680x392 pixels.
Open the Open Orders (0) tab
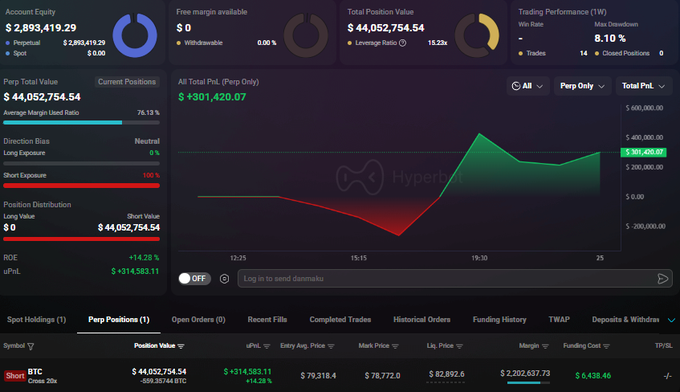[198, 320]
